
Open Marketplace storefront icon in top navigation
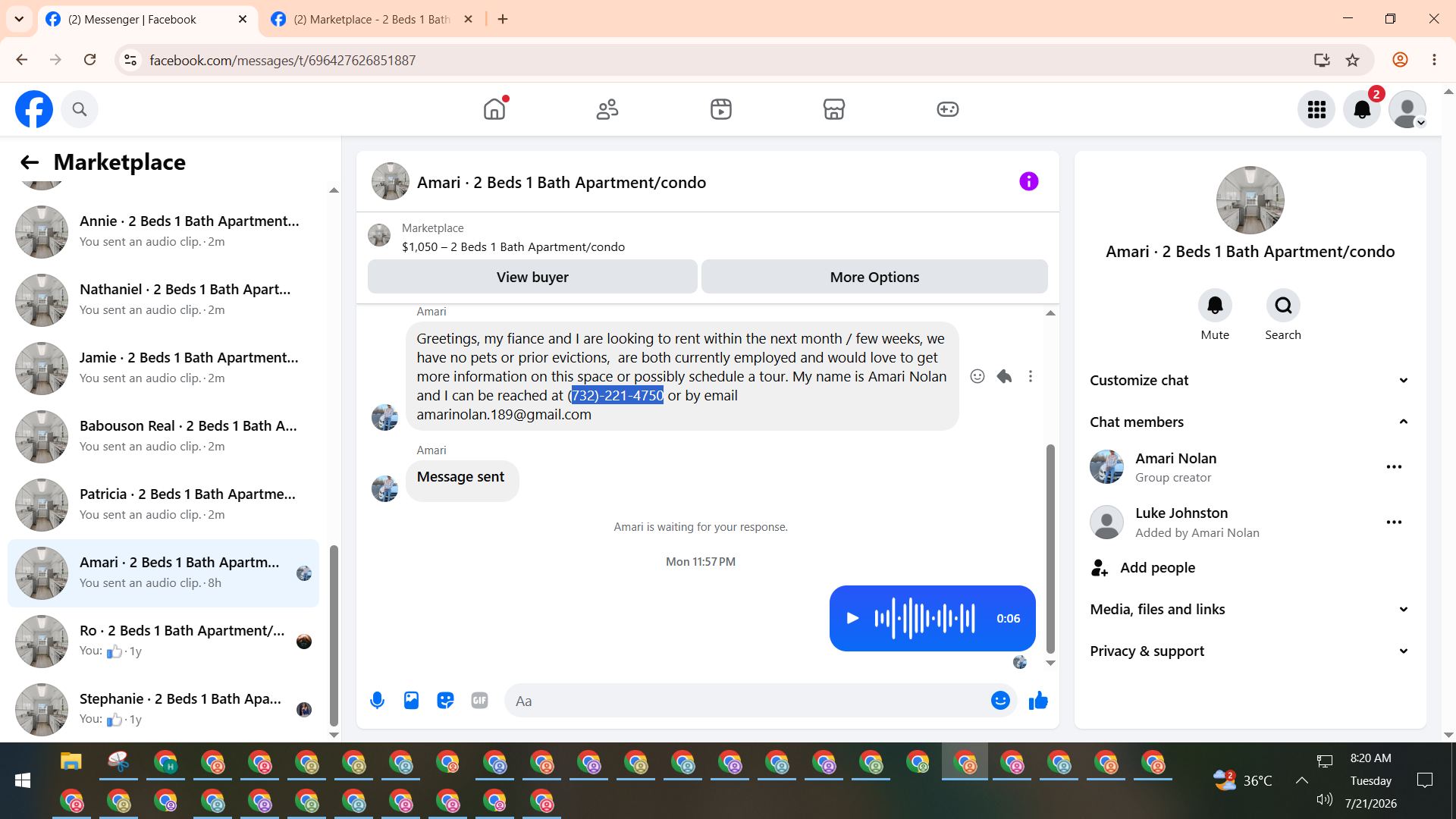click(x=834, y=109)
